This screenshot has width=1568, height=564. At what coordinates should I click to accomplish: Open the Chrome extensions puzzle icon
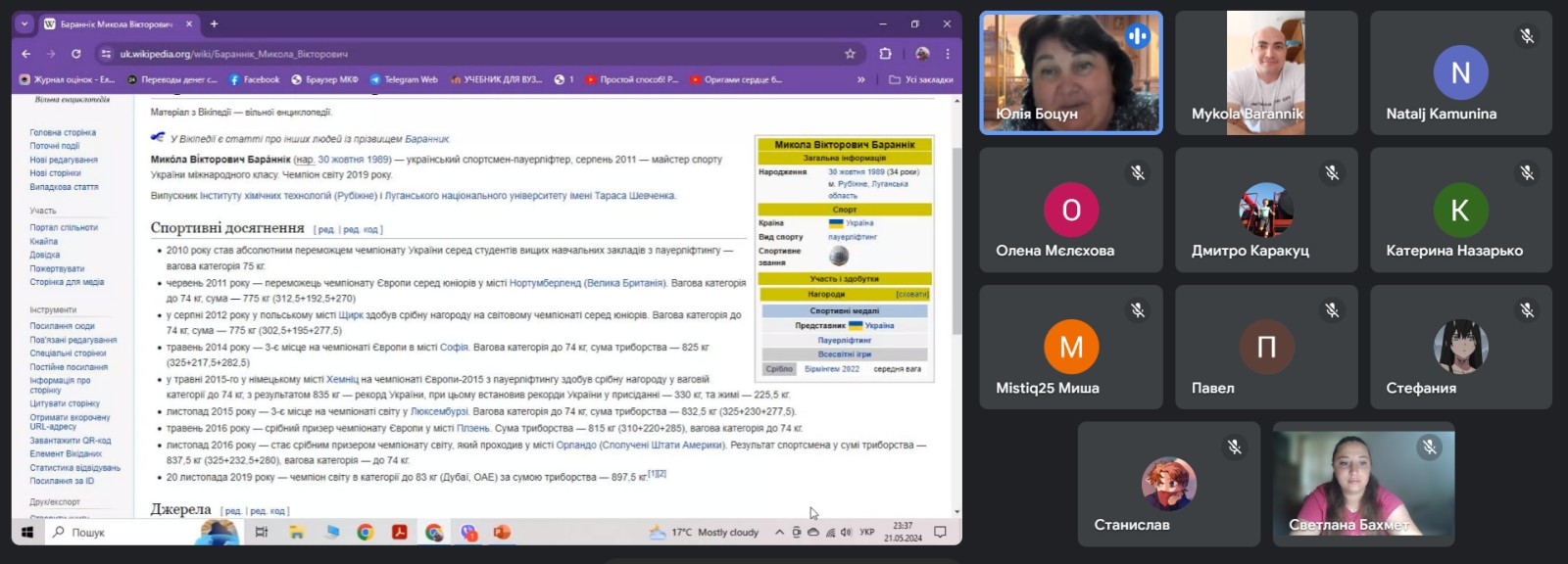[x=885, y=54]
